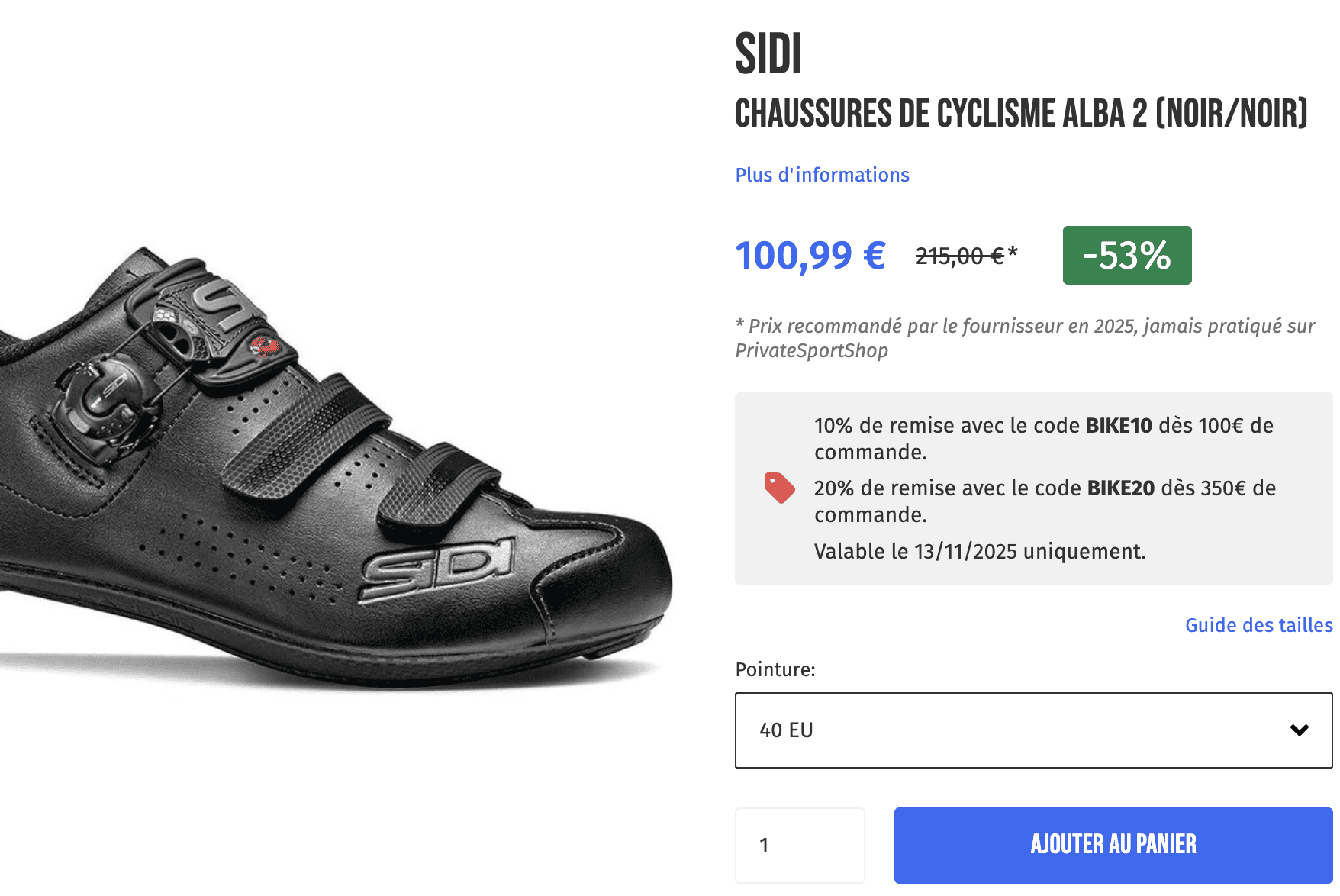Click the green -53% discount badge
Screen dimensions: 1340x896
(1126, 256)
